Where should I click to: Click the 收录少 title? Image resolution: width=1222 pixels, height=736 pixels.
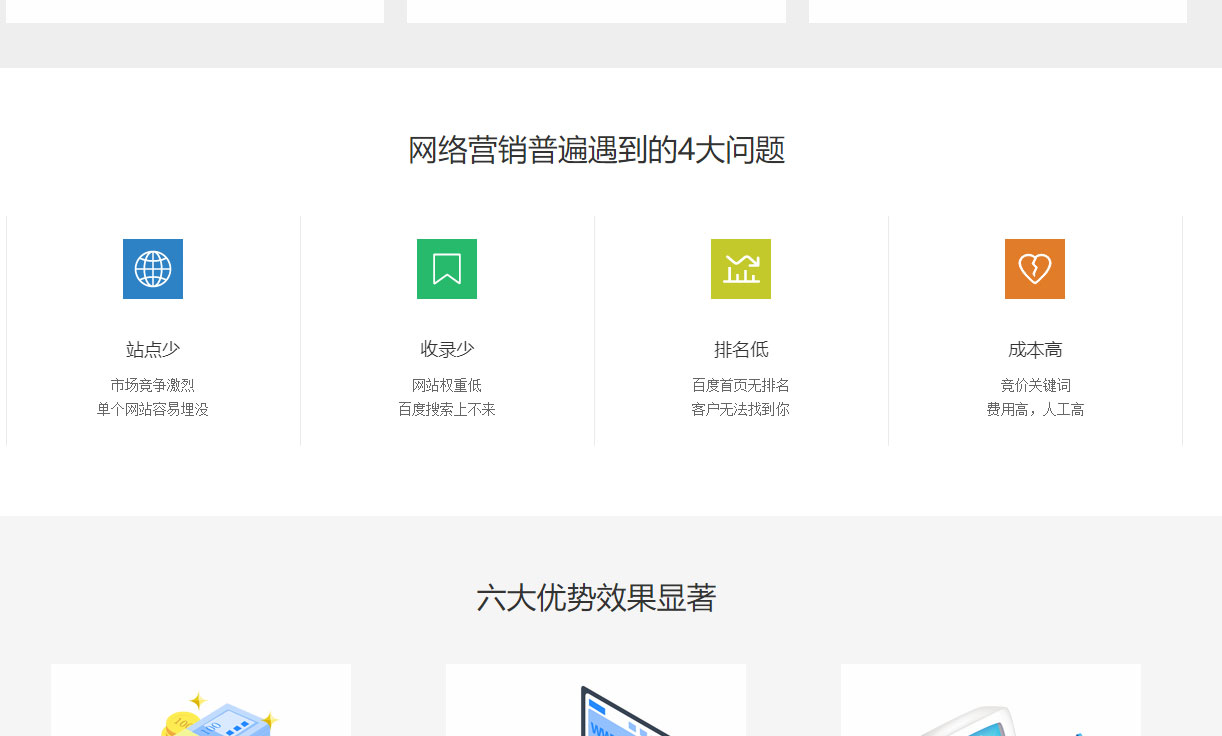[x=447, y=350]
